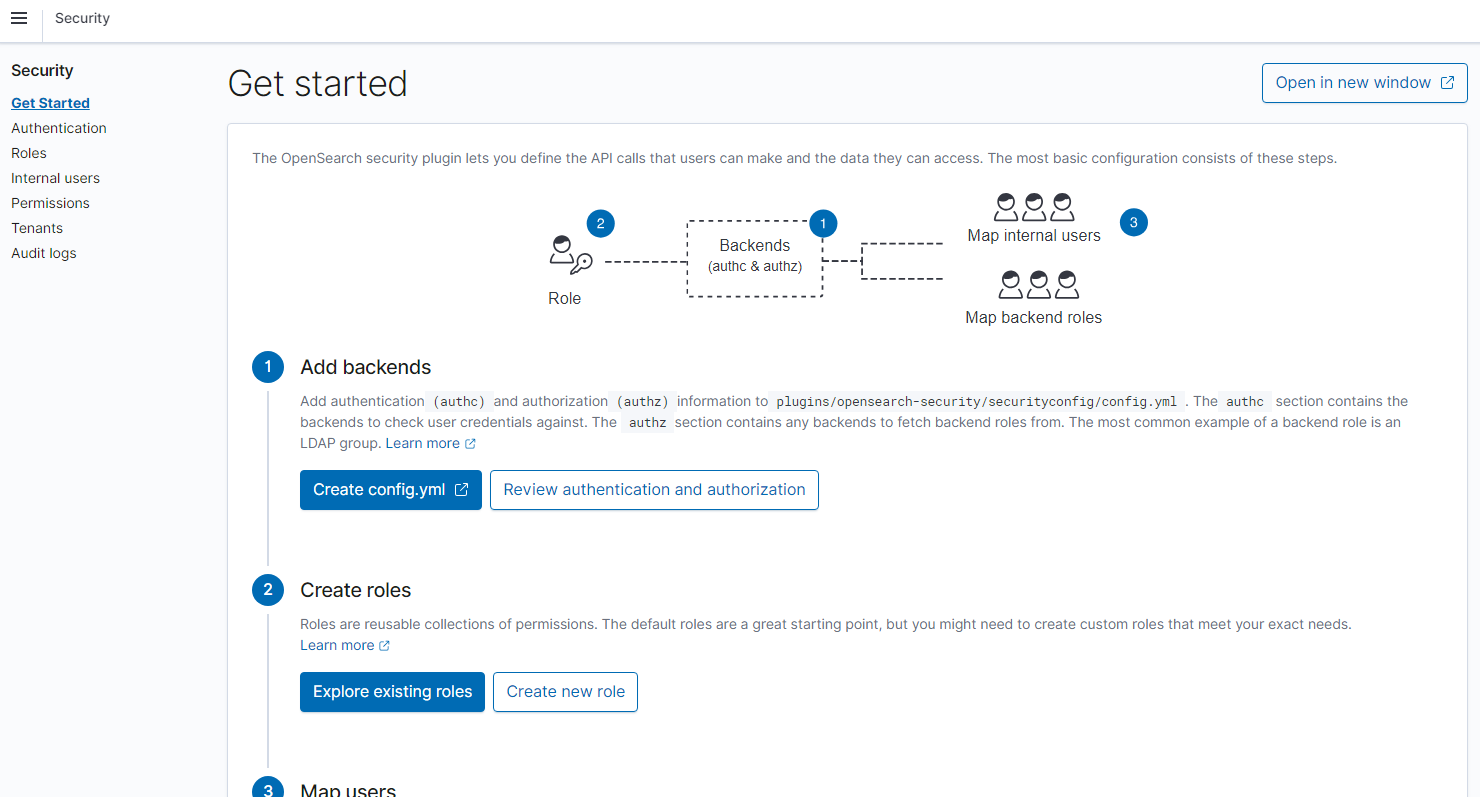Viewport: 1480px width, 797px height.
Task: Click the Security sidebar section title
Action: (x=42, y=71)
